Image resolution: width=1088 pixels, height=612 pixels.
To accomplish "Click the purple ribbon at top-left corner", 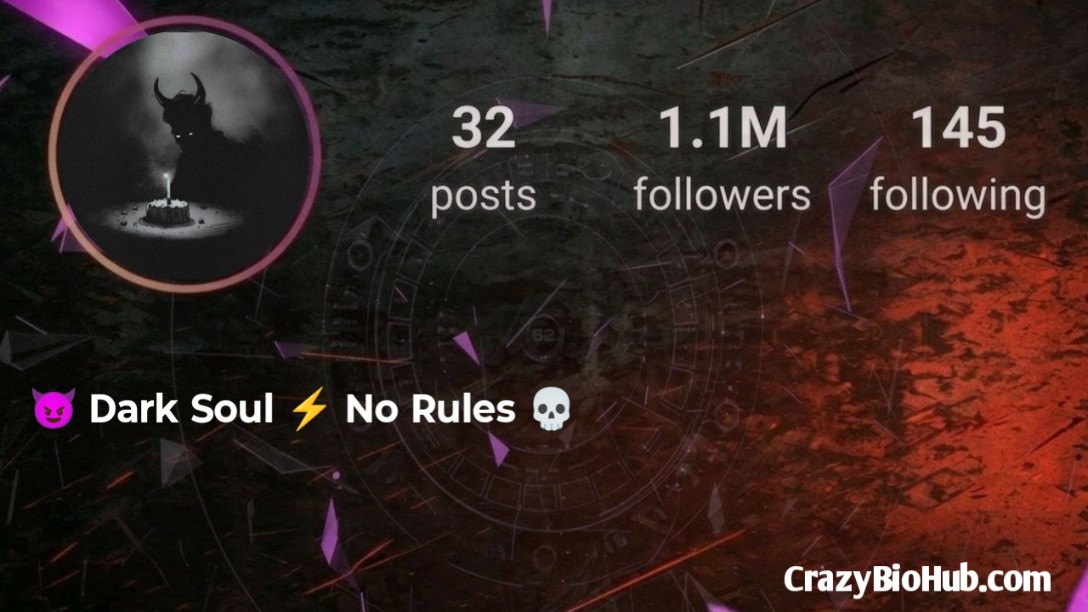I will coord(76,21).
